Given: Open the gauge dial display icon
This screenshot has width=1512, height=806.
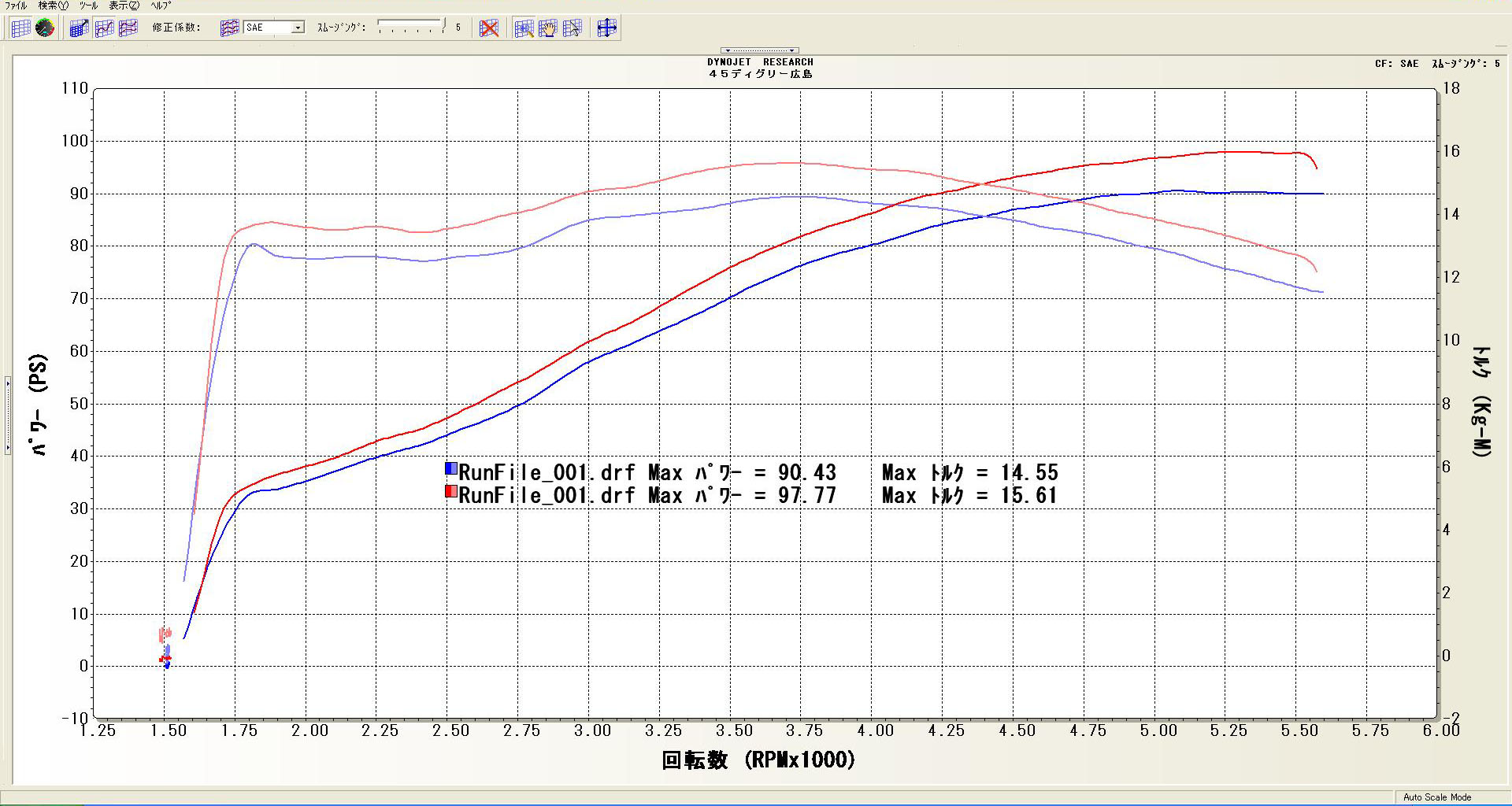Looking at the screenshot, I should (45, 28).
